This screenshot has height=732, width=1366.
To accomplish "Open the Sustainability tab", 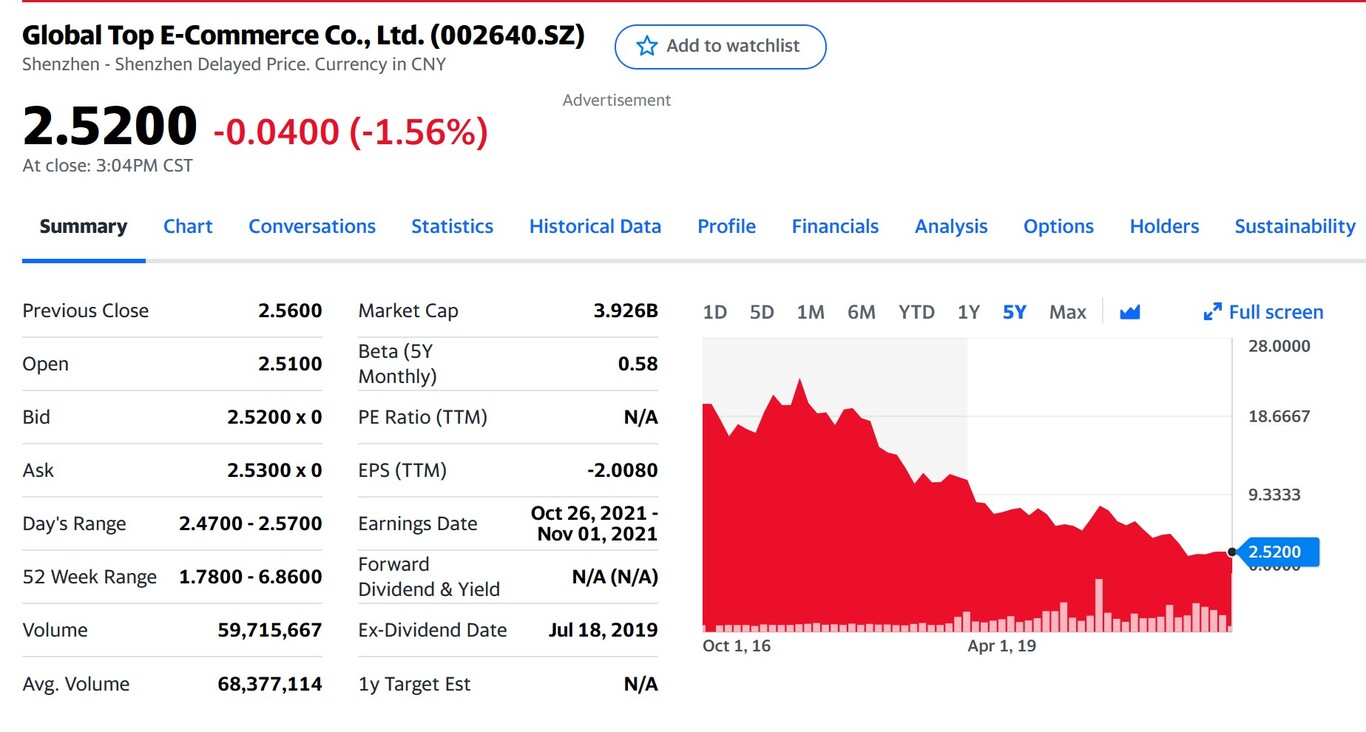I will click(x=1295, y=226).
